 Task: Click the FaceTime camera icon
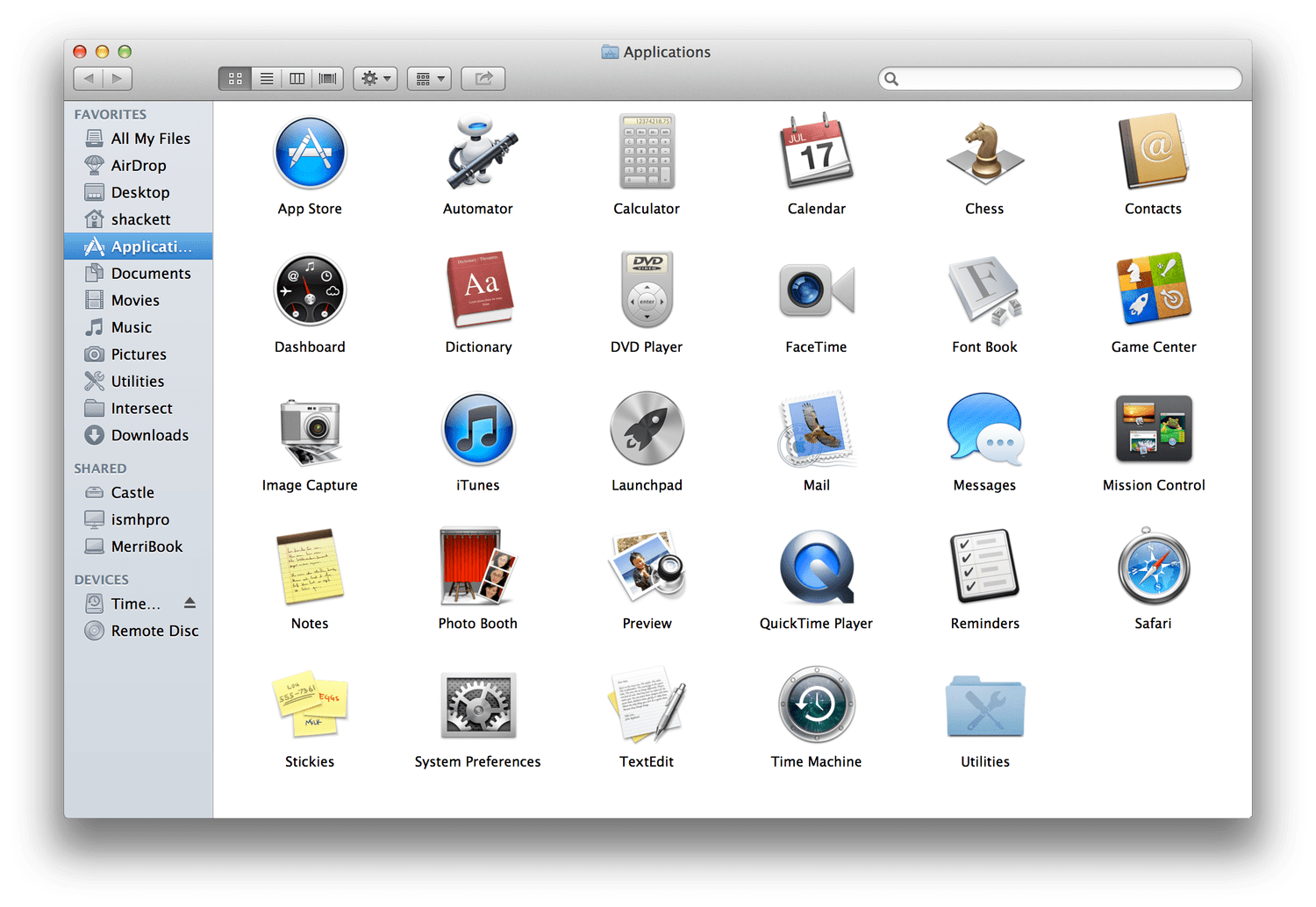point(817,290)
